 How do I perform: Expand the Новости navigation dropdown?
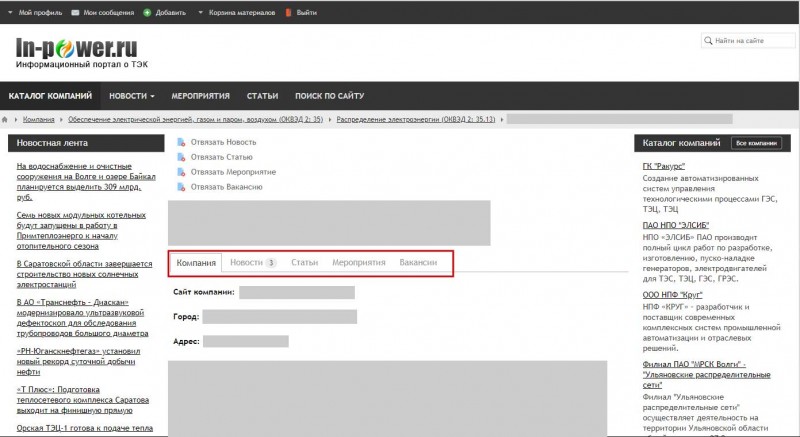(x=132, y=96)
